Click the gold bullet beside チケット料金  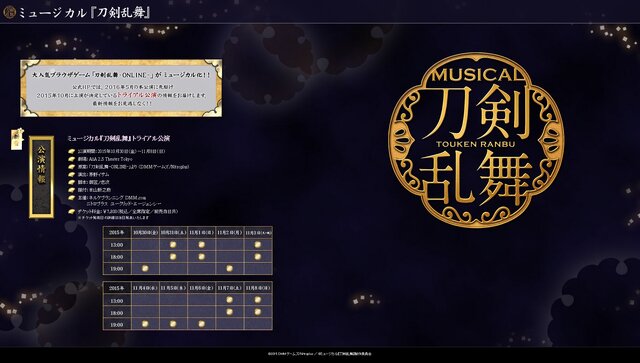tap(72, 212)
